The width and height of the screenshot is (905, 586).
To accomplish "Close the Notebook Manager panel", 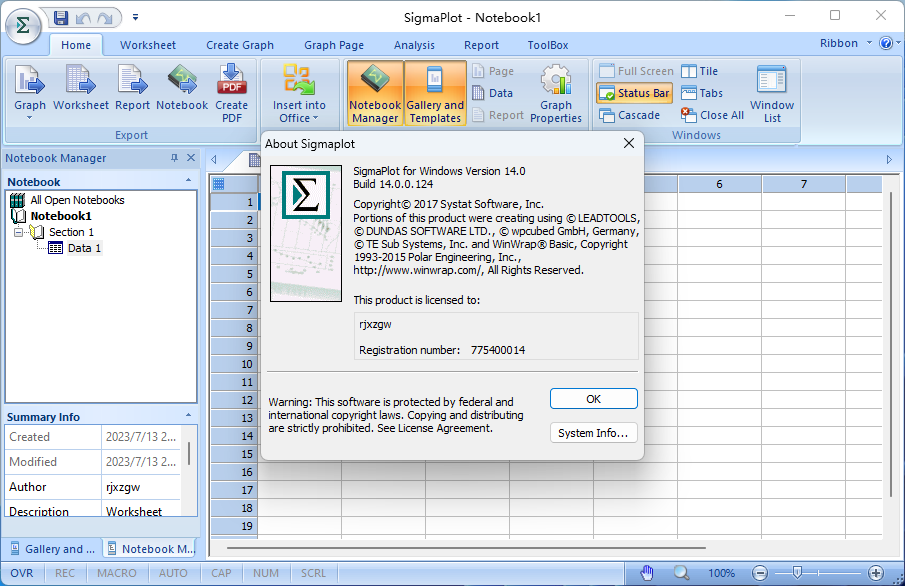I will coord(191,158).
